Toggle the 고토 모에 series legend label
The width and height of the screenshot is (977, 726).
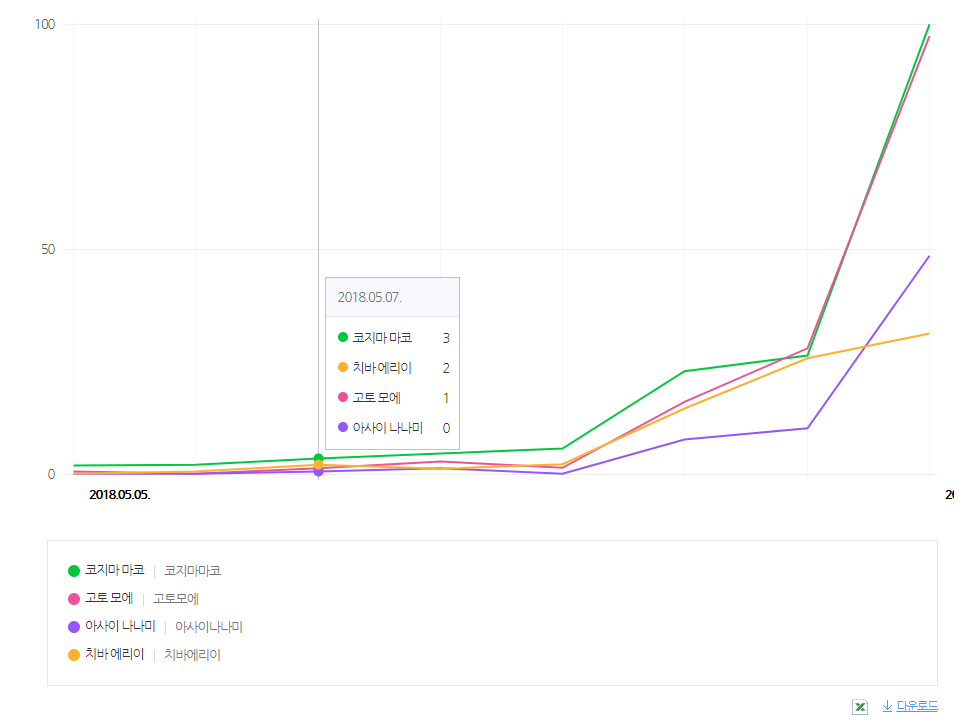pos(109,599)
